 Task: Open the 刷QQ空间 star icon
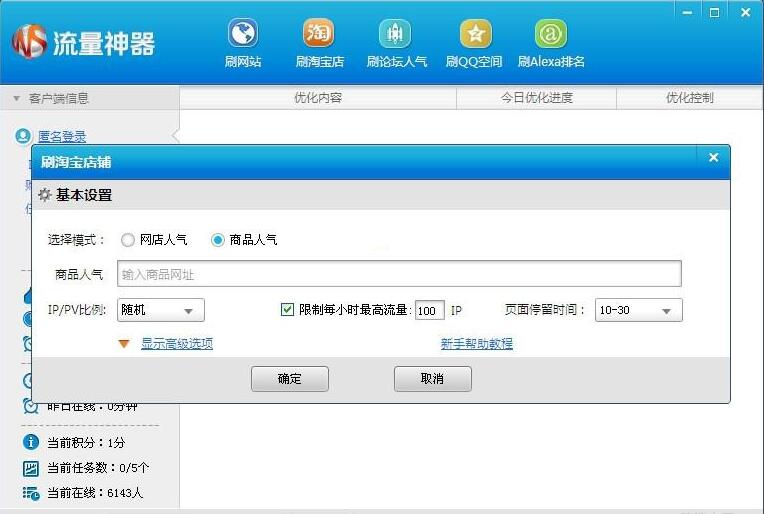(476, 33)
